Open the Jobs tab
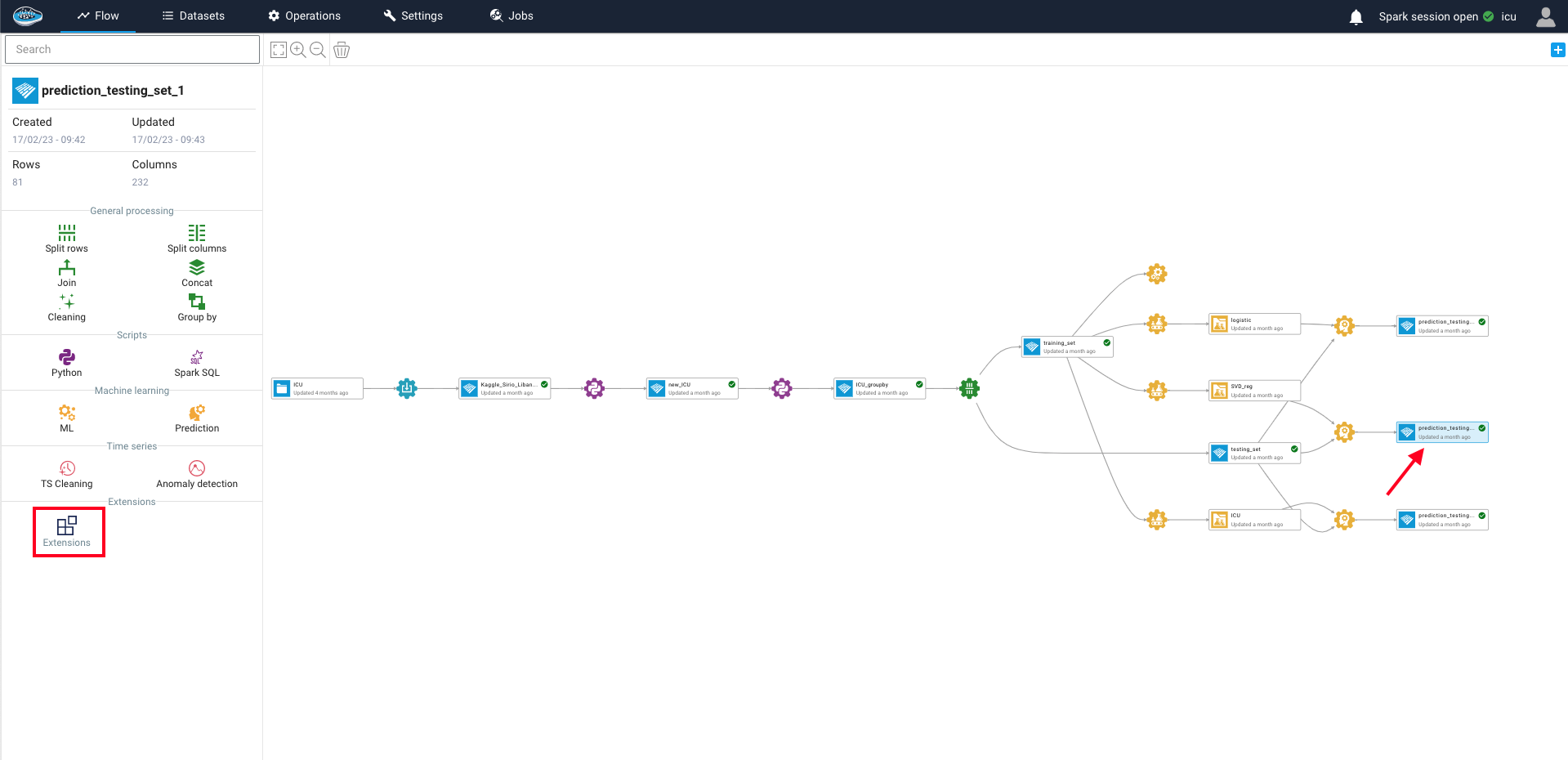 [x=511, y=16]
